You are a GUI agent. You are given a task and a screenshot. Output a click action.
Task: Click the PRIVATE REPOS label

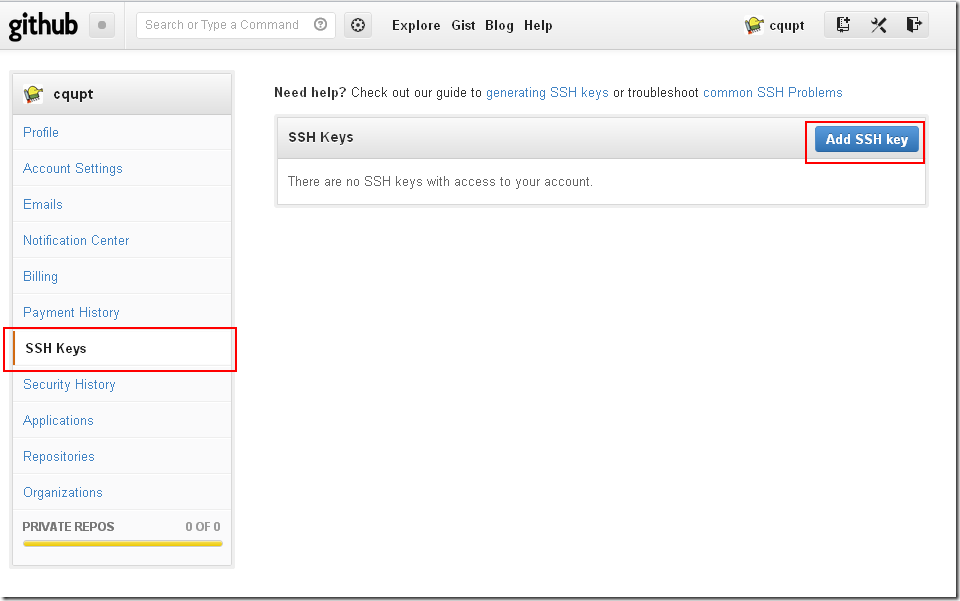[68, 526]
